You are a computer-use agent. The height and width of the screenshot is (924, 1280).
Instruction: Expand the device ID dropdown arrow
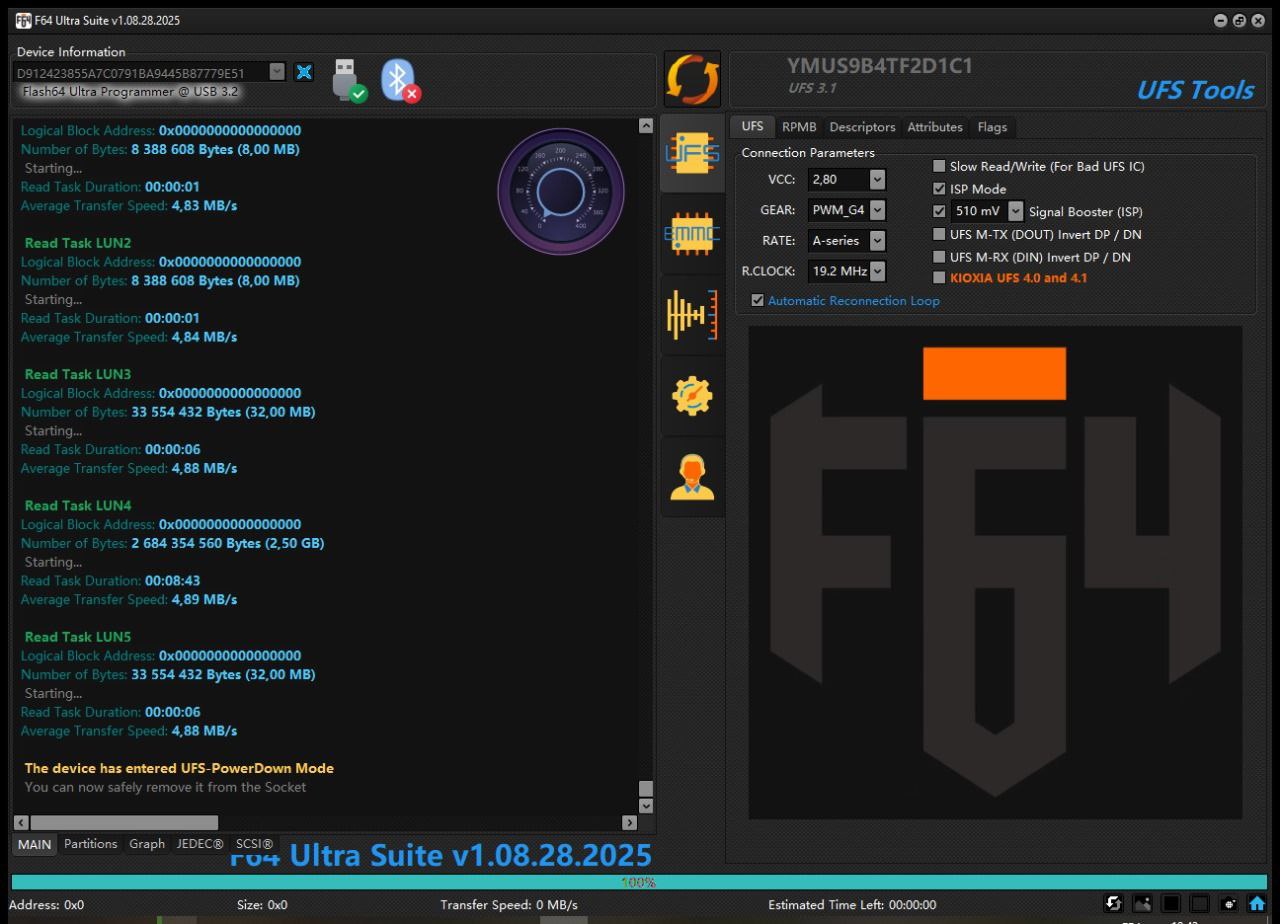click(277, 72)
